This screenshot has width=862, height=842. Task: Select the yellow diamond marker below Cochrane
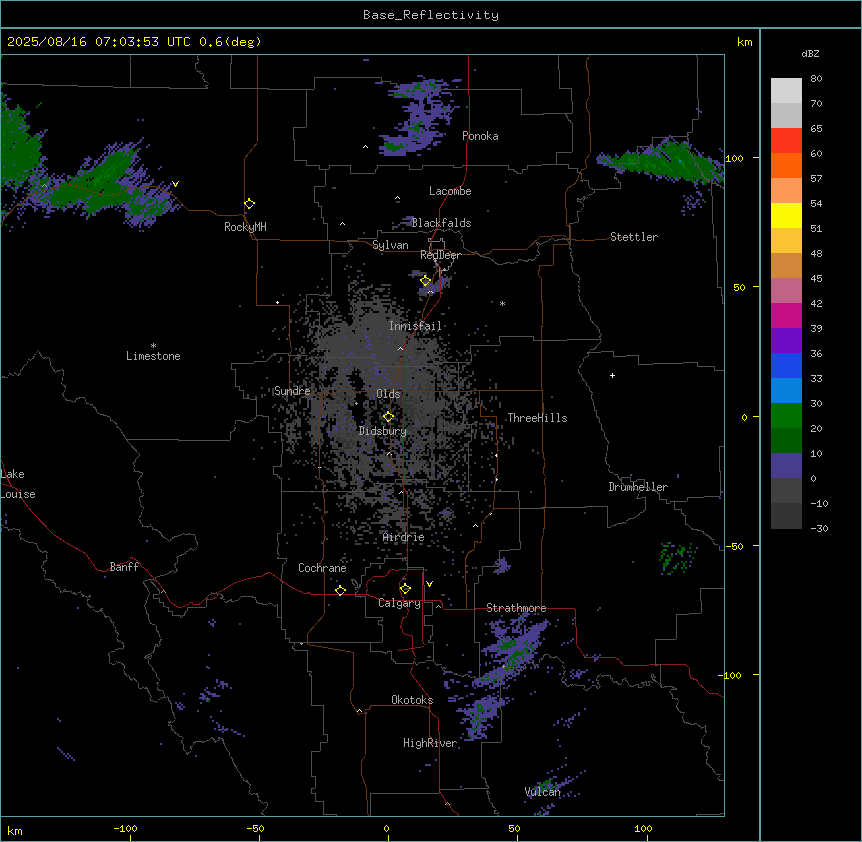pos(340,590)
